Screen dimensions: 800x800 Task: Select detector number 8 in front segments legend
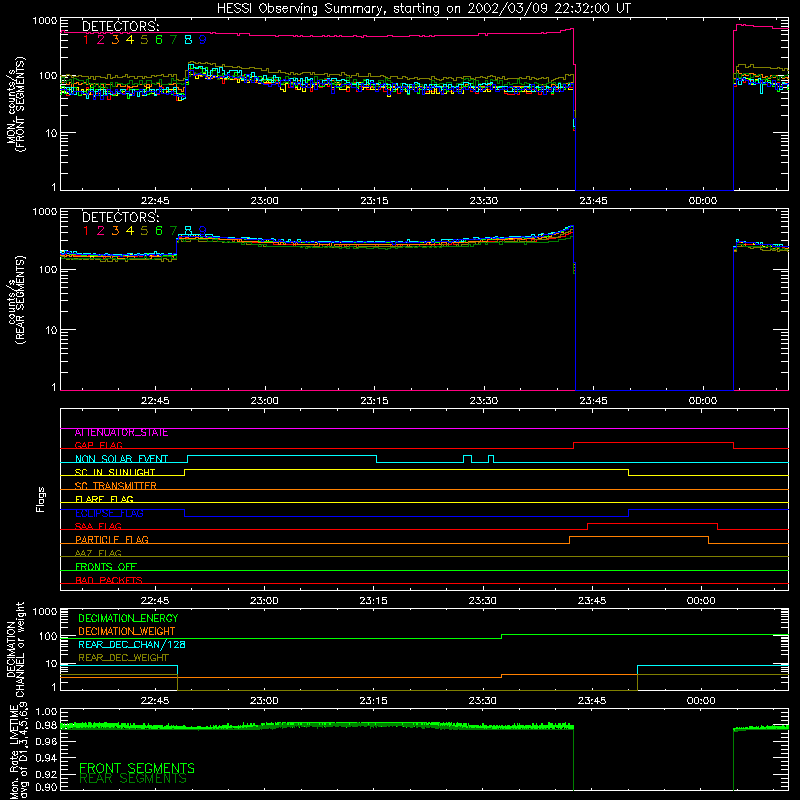click(188, 40)
